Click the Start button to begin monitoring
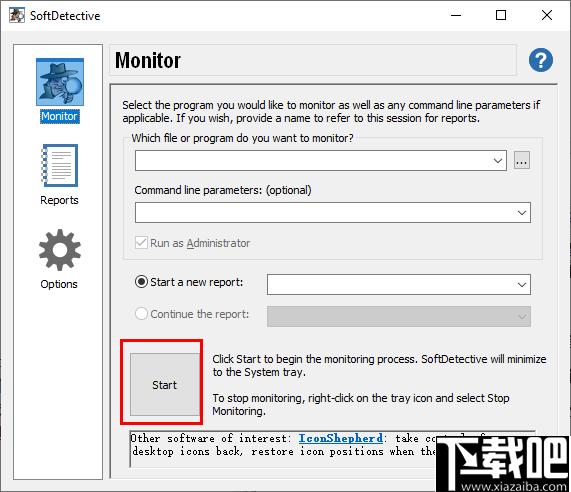Viewport: 571px width, 492px height. point(165,384)
